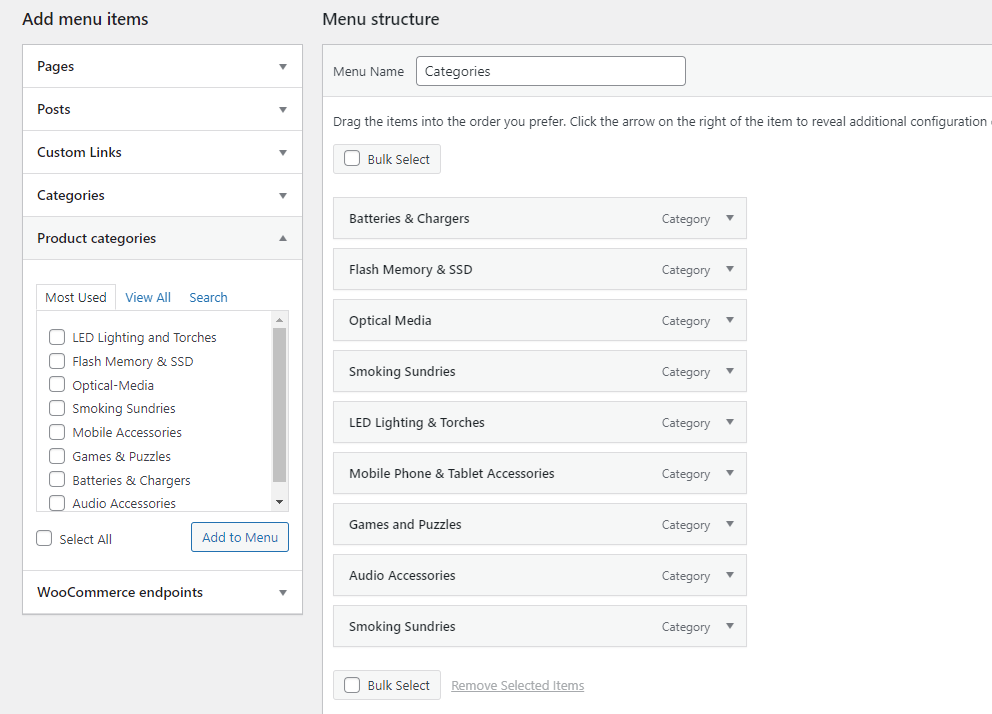Tick the Games & Puzzles checkbox

(57, 456)
